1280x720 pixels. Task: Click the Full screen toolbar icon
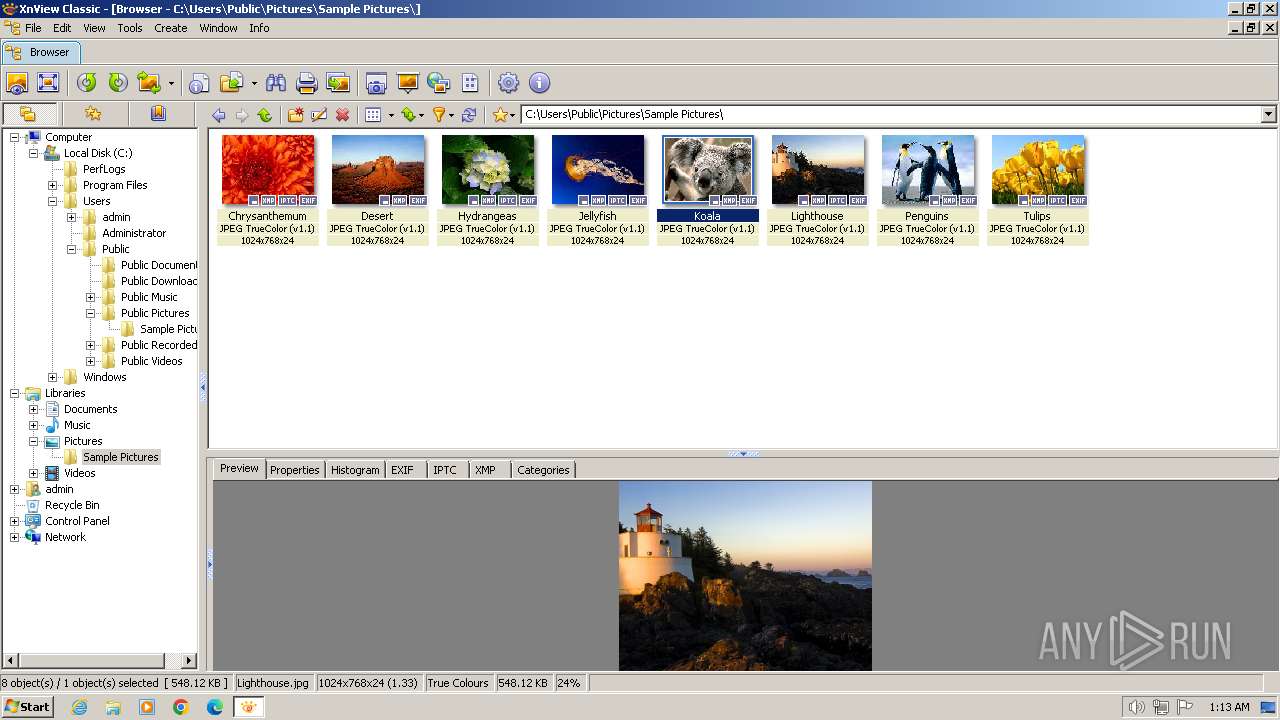click(x=48, y=83)
